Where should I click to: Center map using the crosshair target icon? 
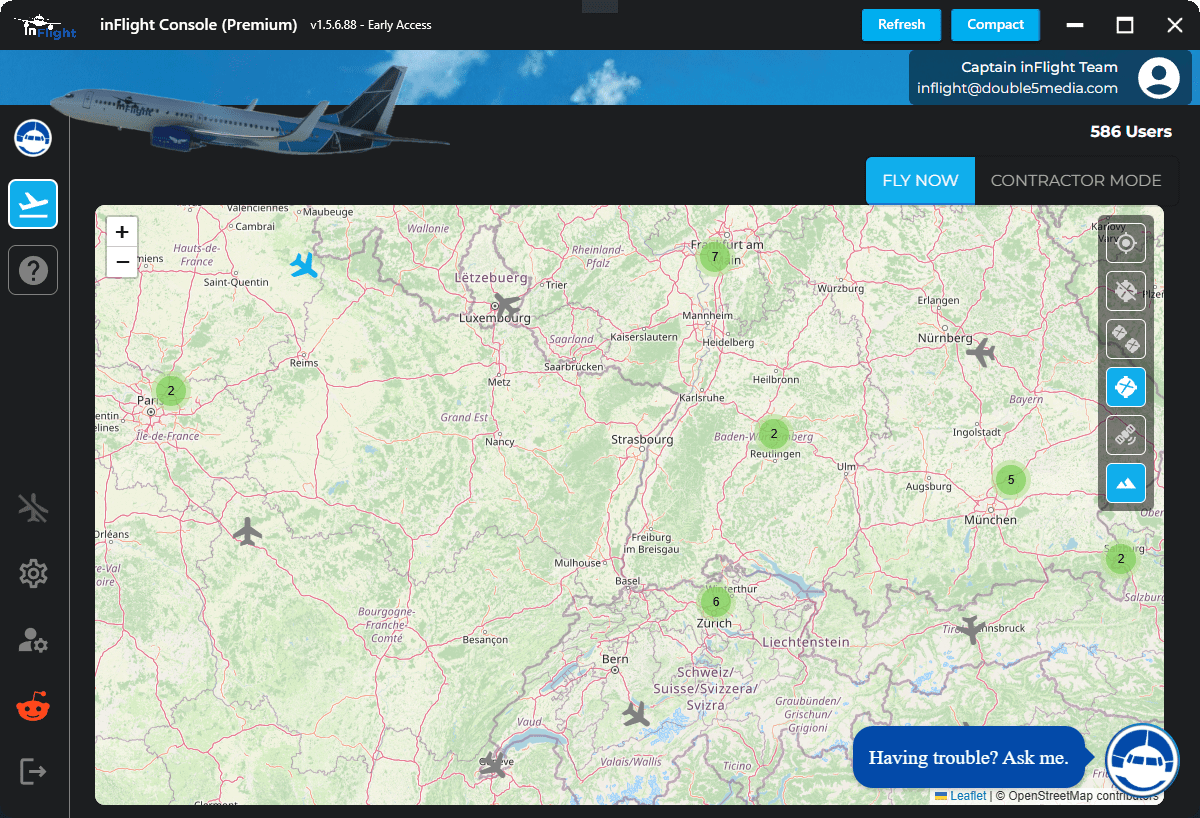coord(1126,243)
